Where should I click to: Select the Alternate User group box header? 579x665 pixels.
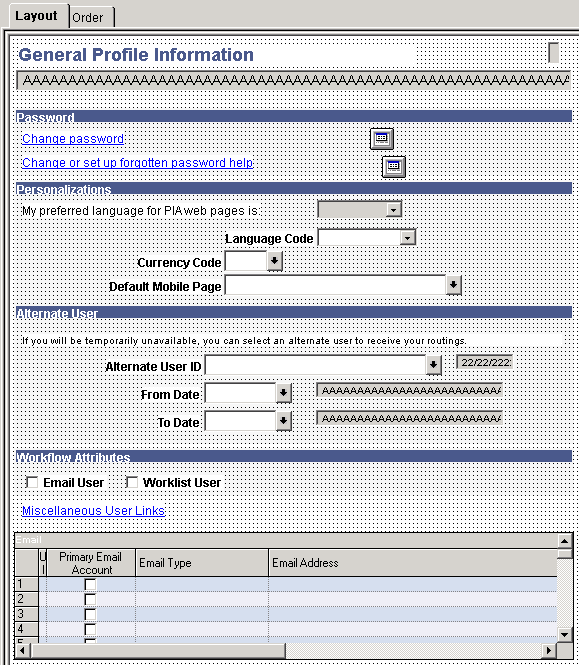(294, 313)
